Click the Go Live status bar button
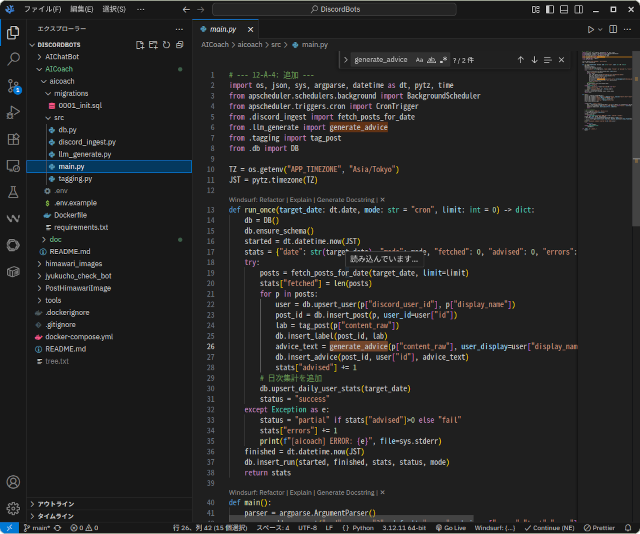 pyautogui.click(x=451, y=527)
